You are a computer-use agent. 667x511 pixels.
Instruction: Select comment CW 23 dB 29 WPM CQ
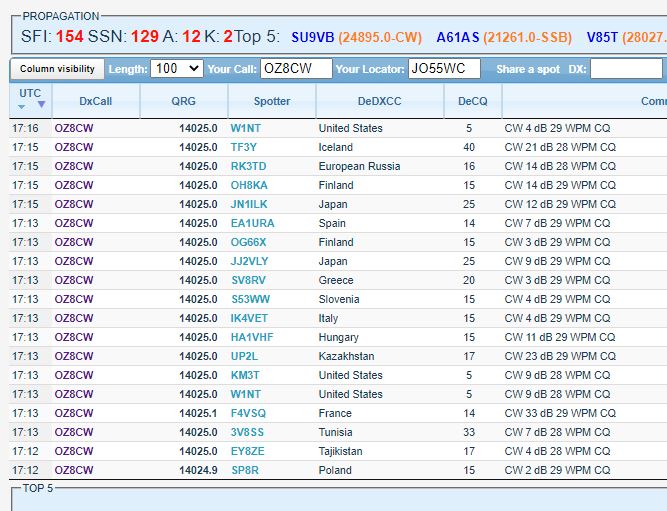point(560,356)
